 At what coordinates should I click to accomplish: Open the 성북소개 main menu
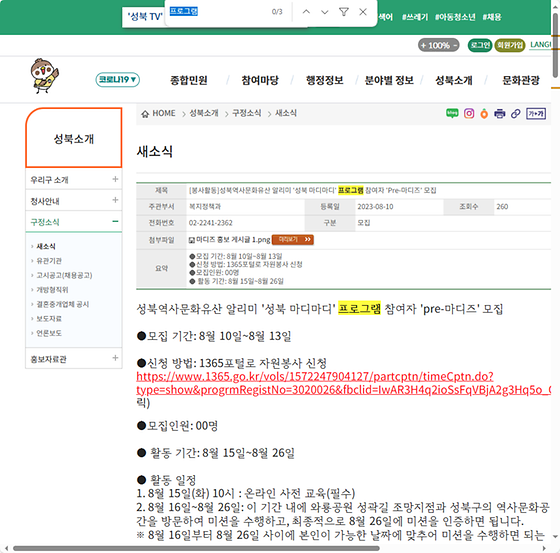pos(454,80)
